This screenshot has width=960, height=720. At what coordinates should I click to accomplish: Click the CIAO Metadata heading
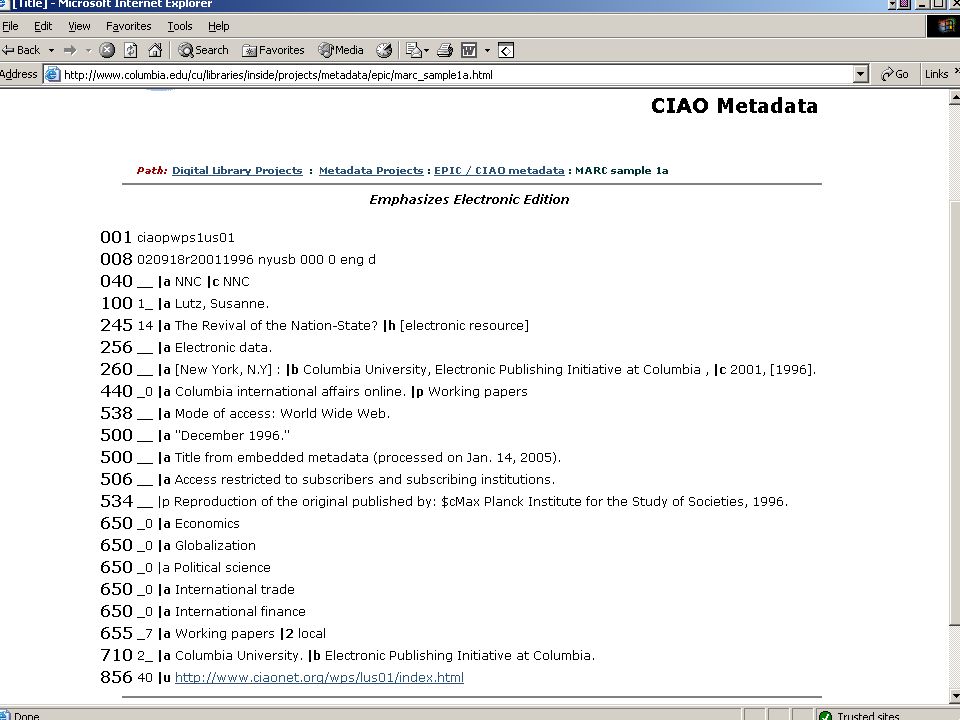[734, 106]
